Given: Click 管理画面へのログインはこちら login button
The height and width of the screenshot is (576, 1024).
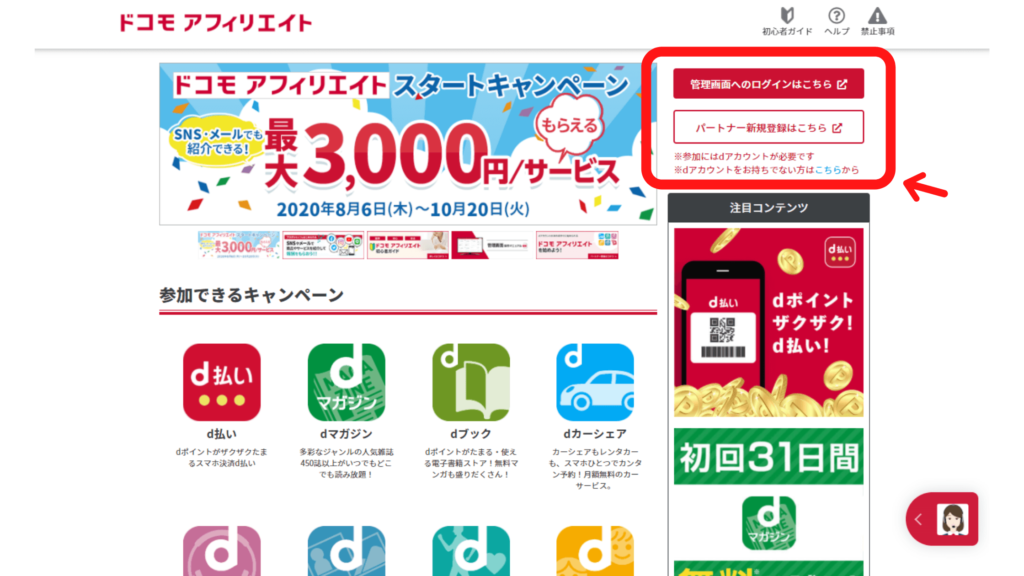Looking at the screenshot, I should [x=769, y=84].
